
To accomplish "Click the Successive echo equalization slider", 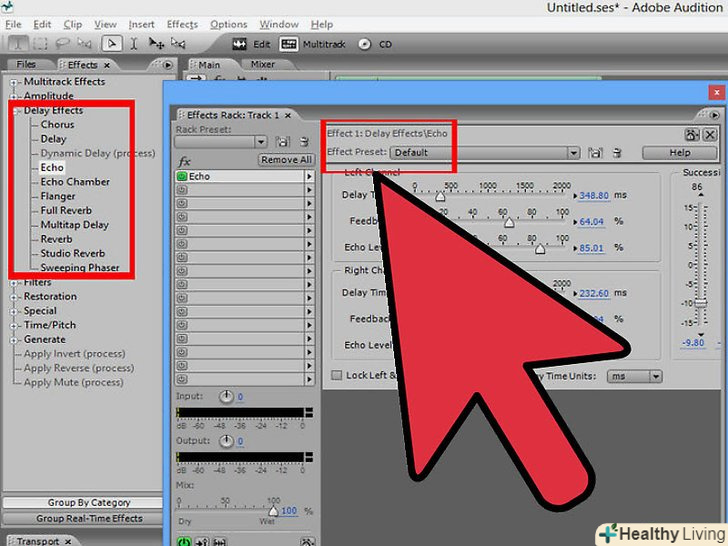I will pyautogui.click(x=701, y=303).
